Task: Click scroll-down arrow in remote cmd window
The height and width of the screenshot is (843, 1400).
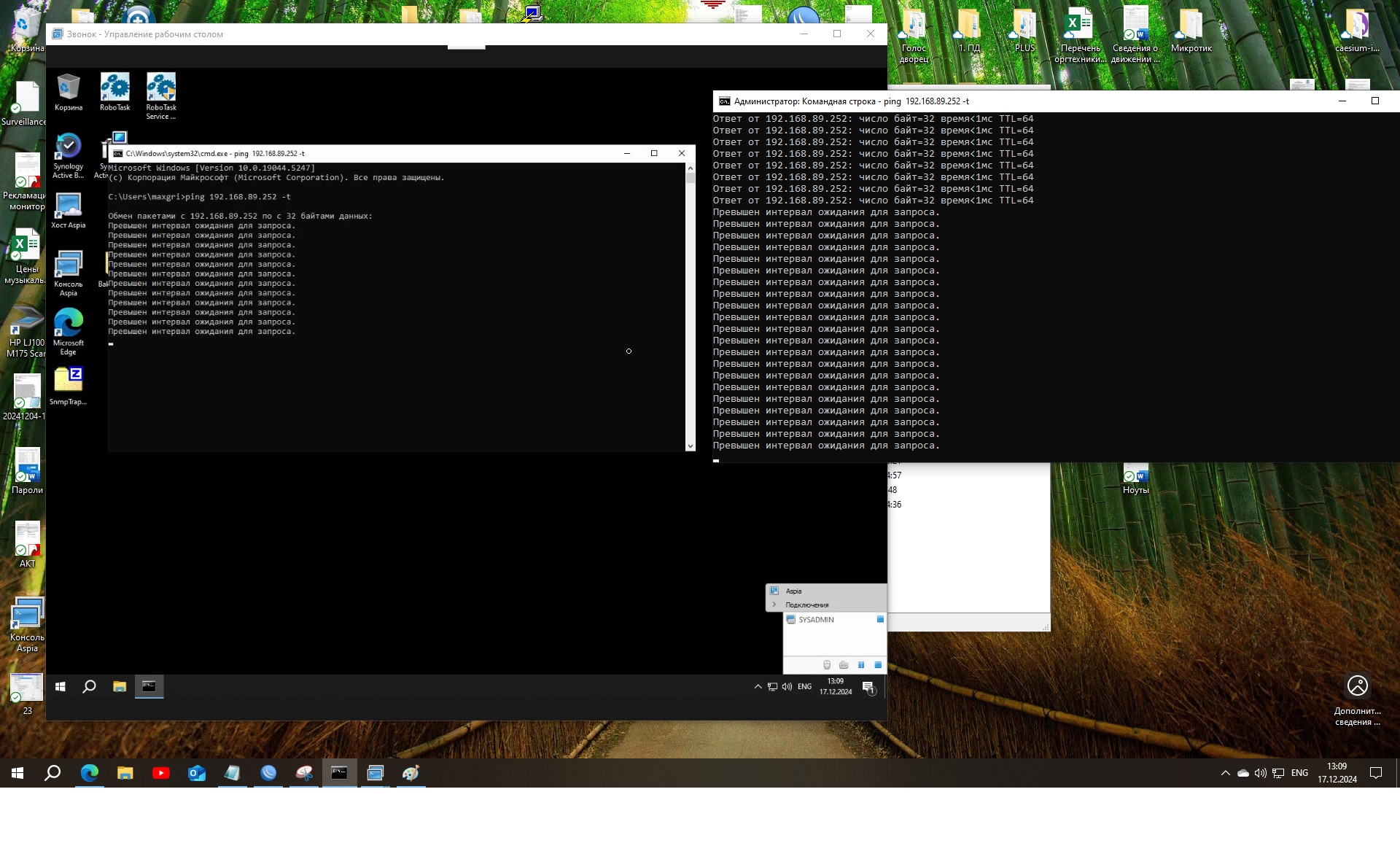Action: pyautogui.click(x=690, y=446)
